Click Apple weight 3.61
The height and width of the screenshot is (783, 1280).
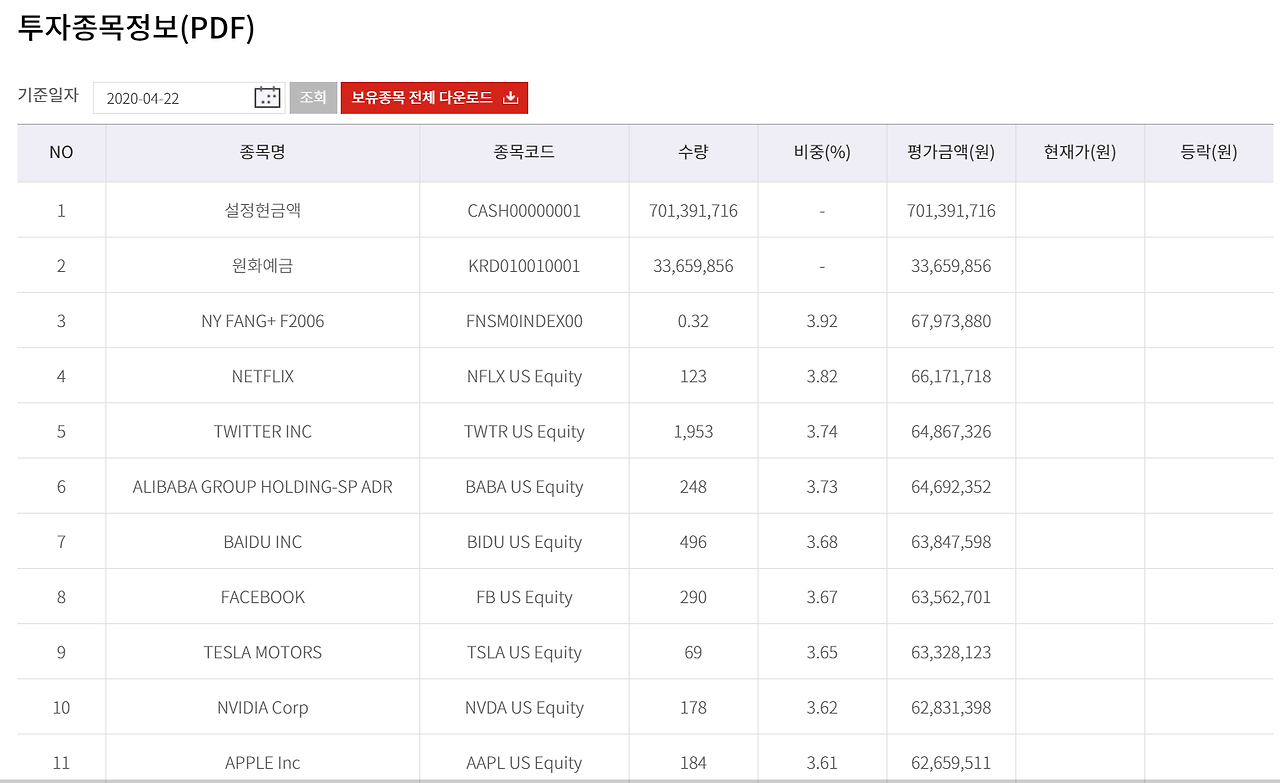(822, 763)
